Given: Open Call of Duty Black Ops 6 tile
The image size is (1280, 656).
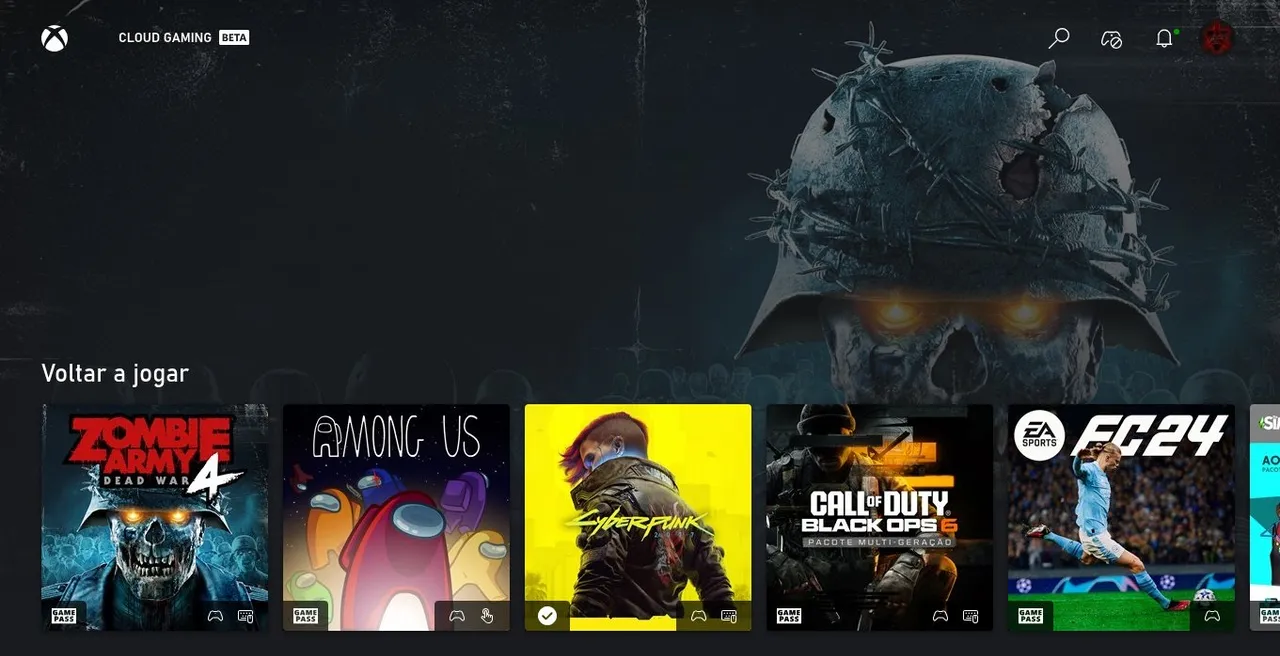Looking at the screenshot, I should click(880, 517).
